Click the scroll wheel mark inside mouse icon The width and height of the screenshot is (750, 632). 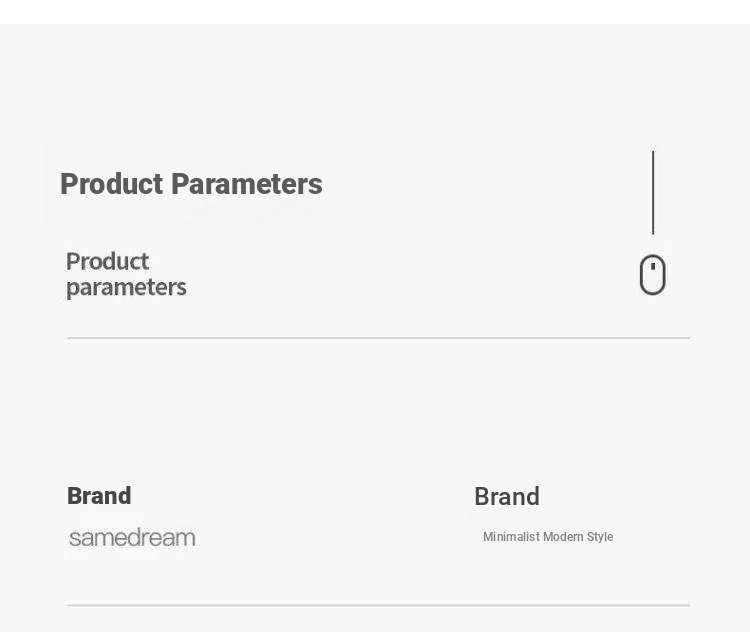(653, 266)
